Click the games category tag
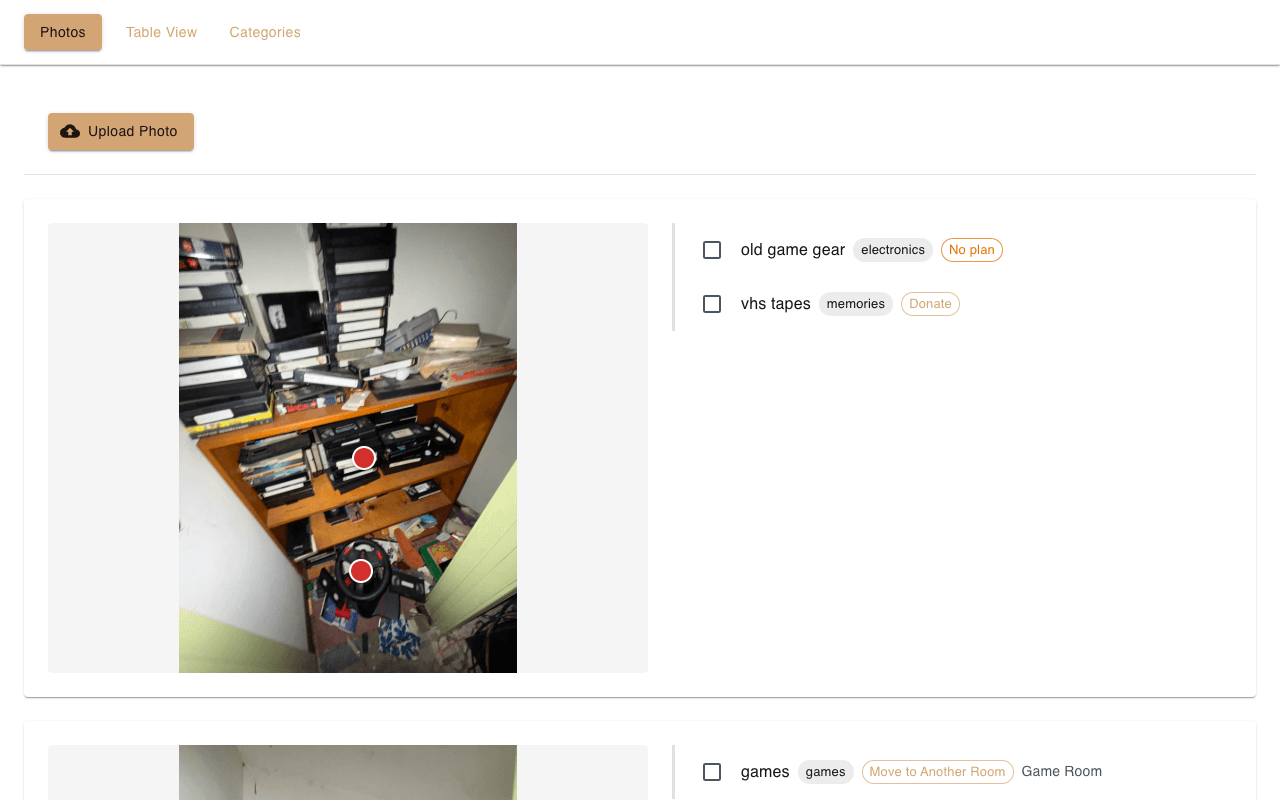Viewport: 1280px width, 800px height. 826,772
